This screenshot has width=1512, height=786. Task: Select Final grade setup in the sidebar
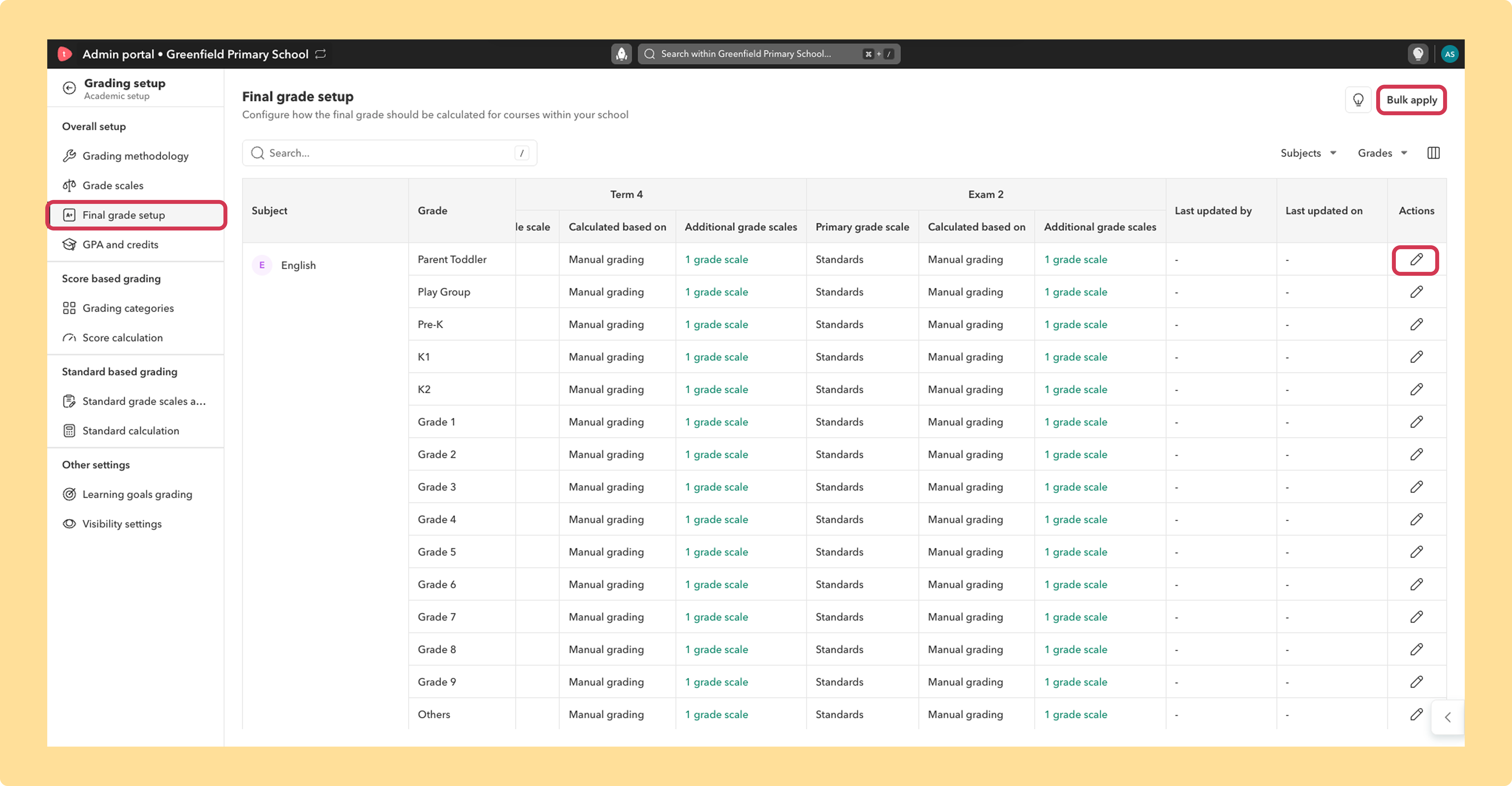point(136,215)
